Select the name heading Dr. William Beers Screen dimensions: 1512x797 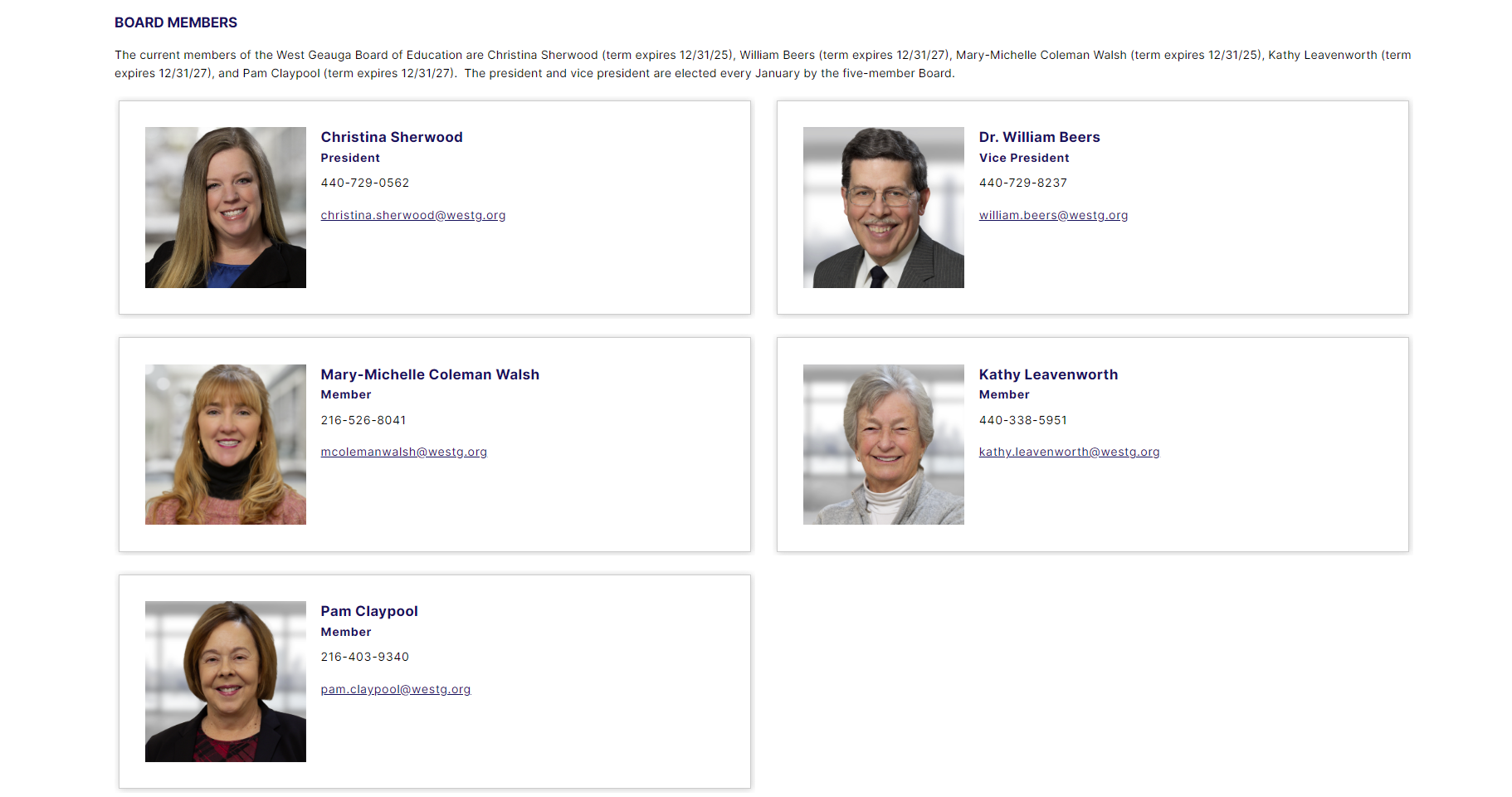click(x=1040, y=137)
